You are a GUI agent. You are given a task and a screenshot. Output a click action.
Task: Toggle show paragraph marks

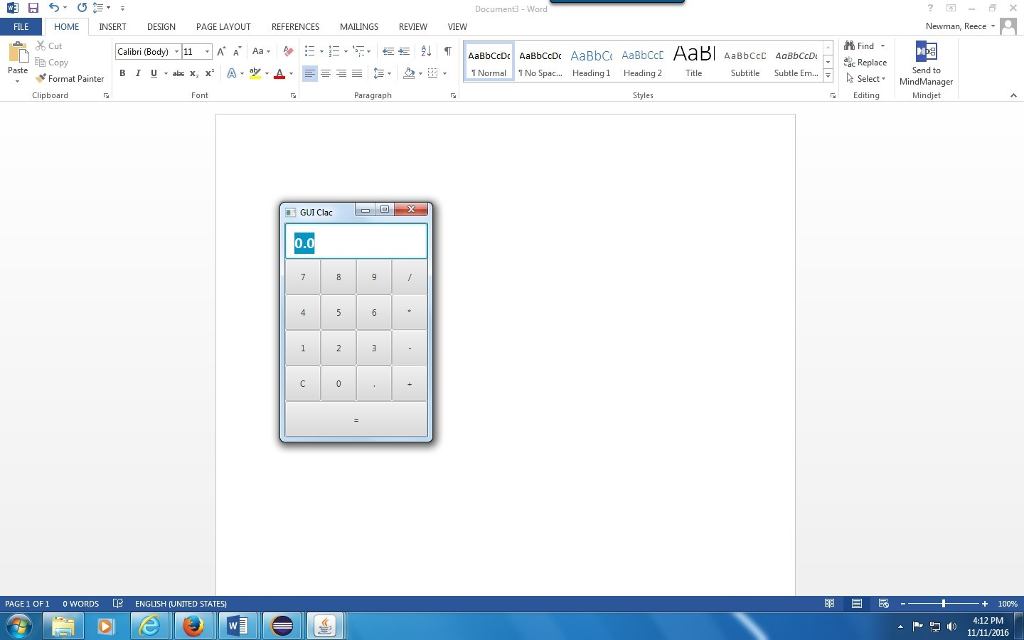[447, 51]
